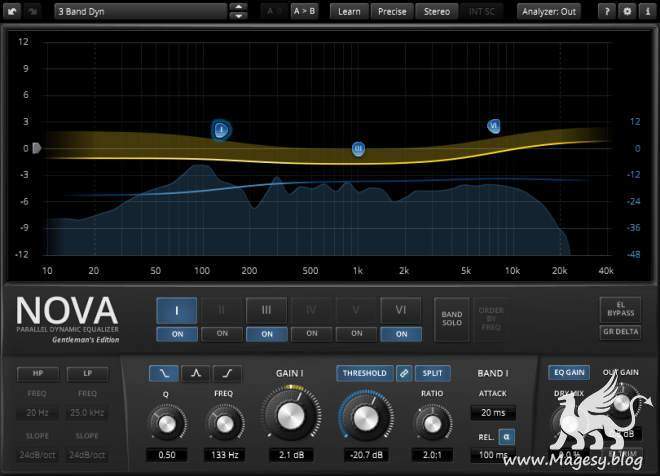Click the threshold knob
This screenshot has height=476, width=660.
pos(366,417)
